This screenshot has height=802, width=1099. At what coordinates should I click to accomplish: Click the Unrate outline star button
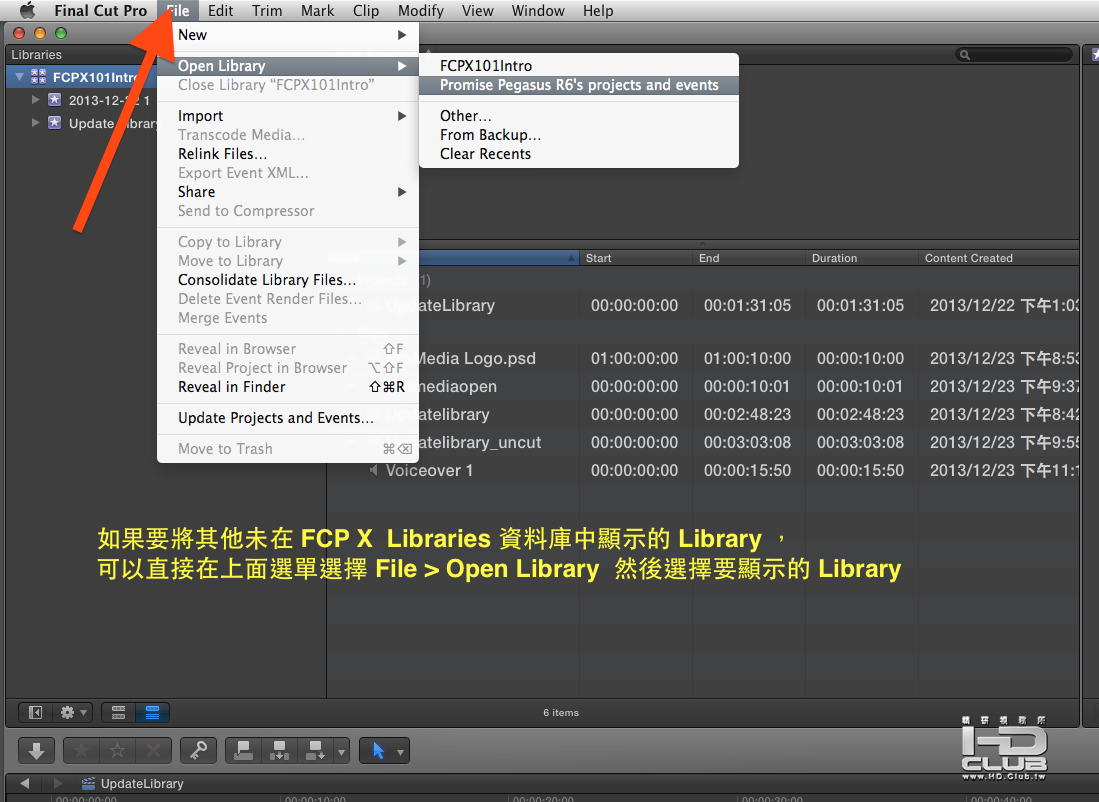[117, 751]
